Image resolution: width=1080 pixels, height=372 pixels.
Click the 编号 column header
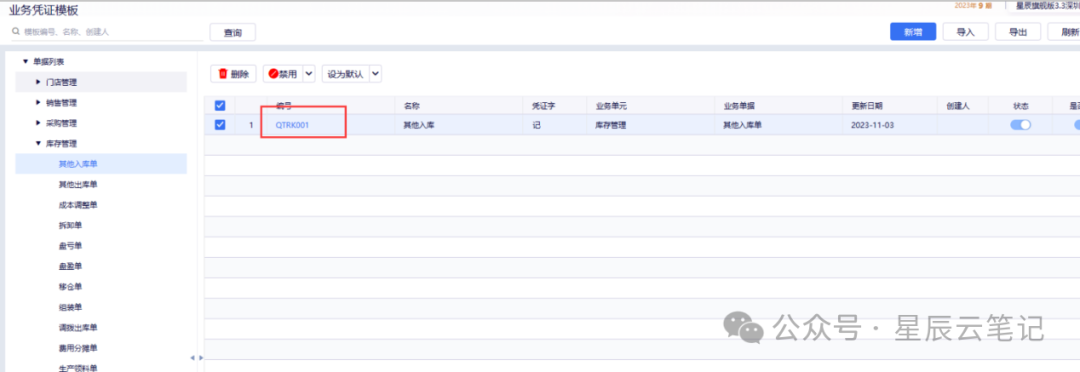tap(284, 106)
